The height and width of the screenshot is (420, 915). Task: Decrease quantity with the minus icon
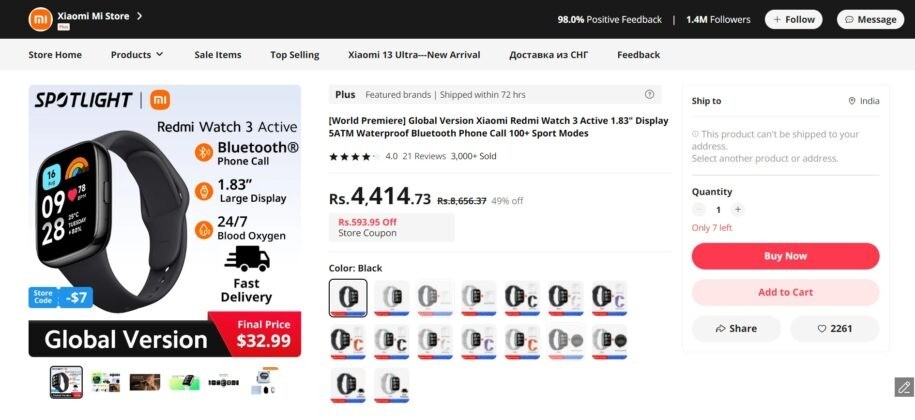(698, 210)
